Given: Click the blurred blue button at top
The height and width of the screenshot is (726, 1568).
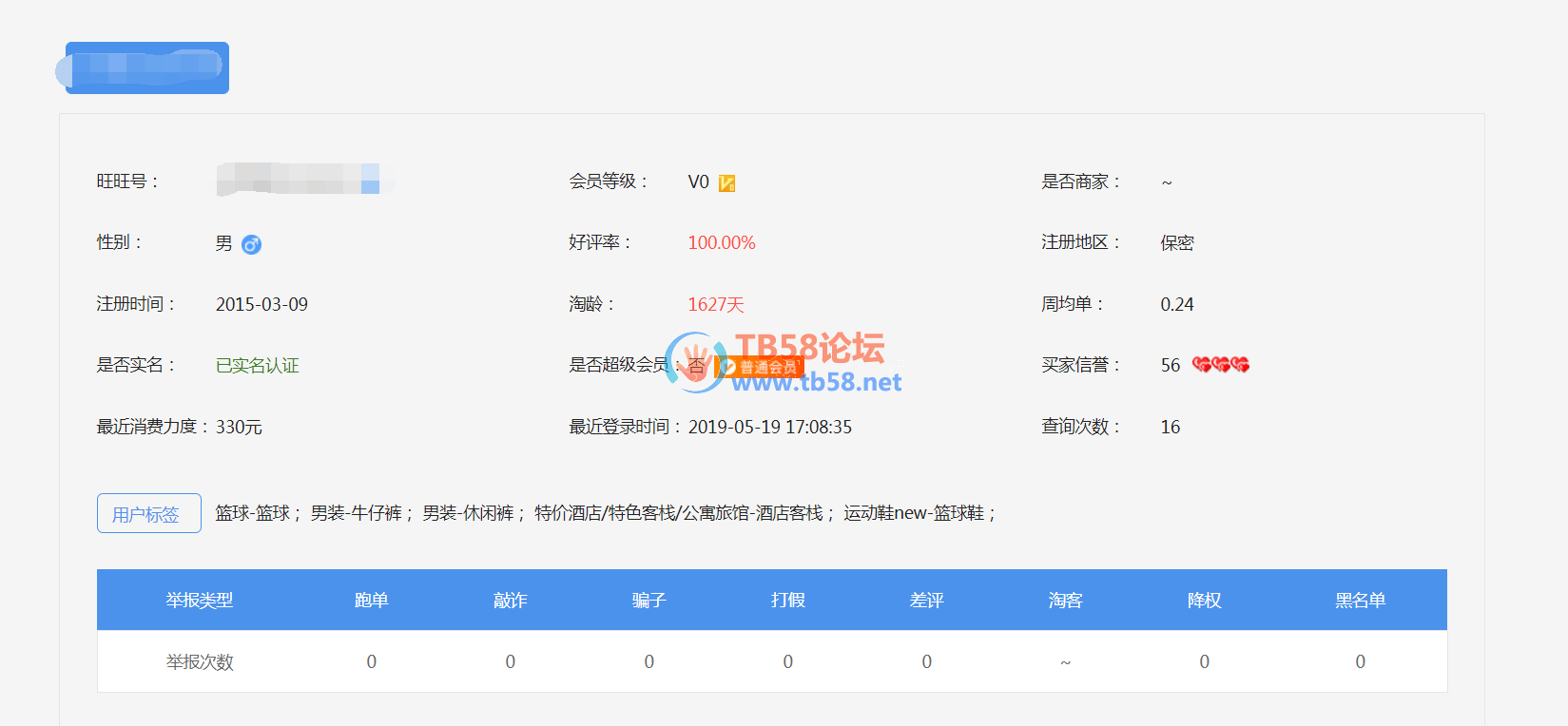Looking at the screenshot, I should 147,67.
